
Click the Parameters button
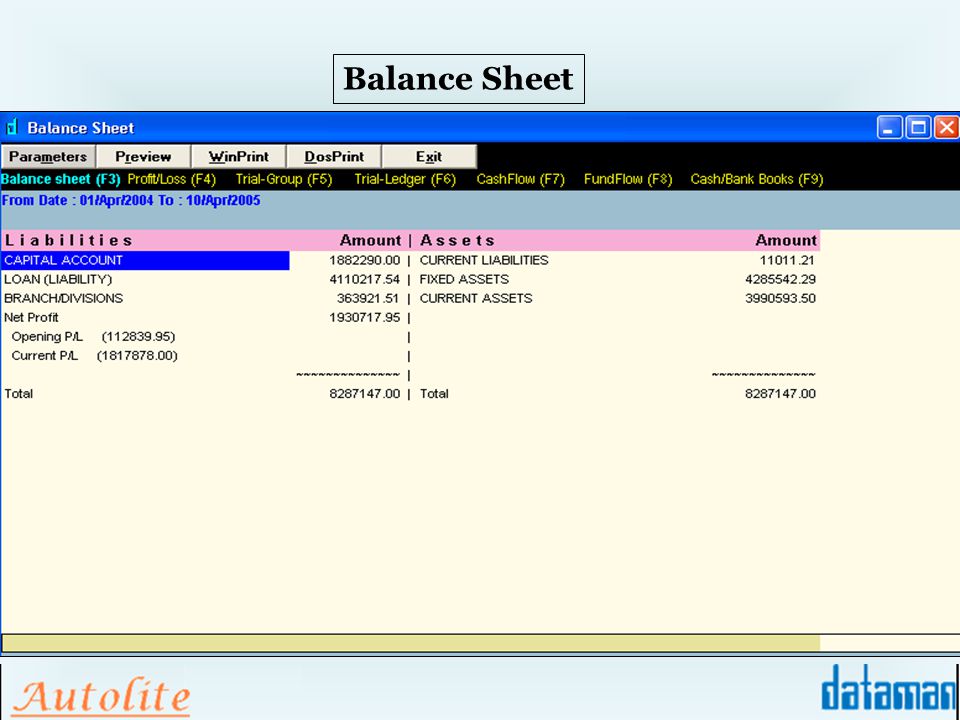pyautogui.click(x=48, y=157)
